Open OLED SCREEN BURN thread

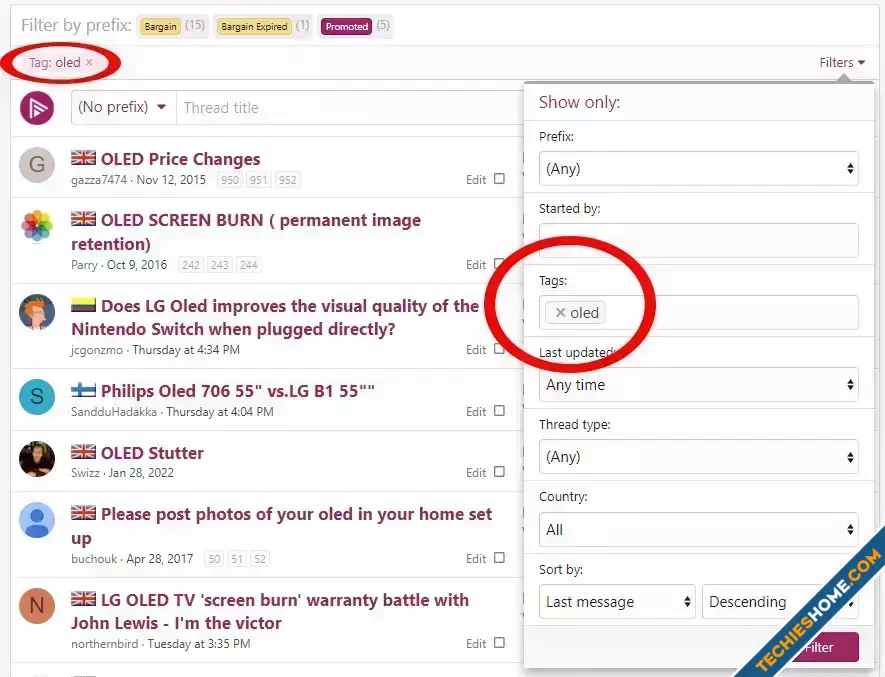pos(246,232)
